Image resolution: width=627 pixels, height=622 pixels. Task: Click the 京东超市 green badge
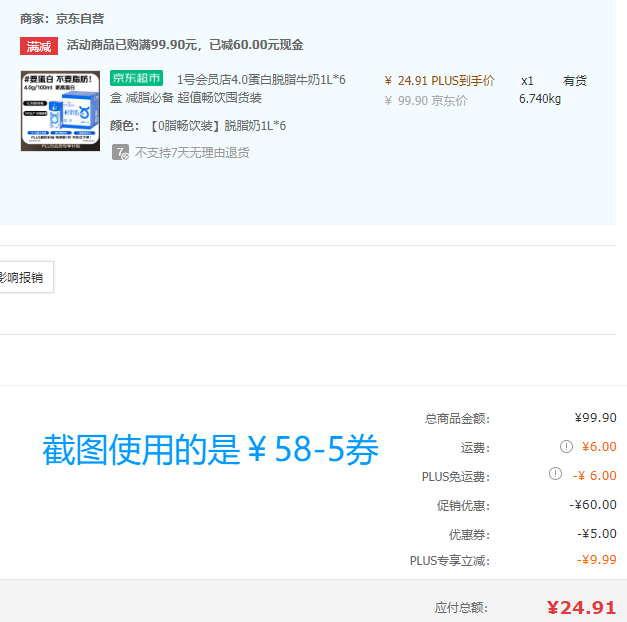(x=136, y=78)
